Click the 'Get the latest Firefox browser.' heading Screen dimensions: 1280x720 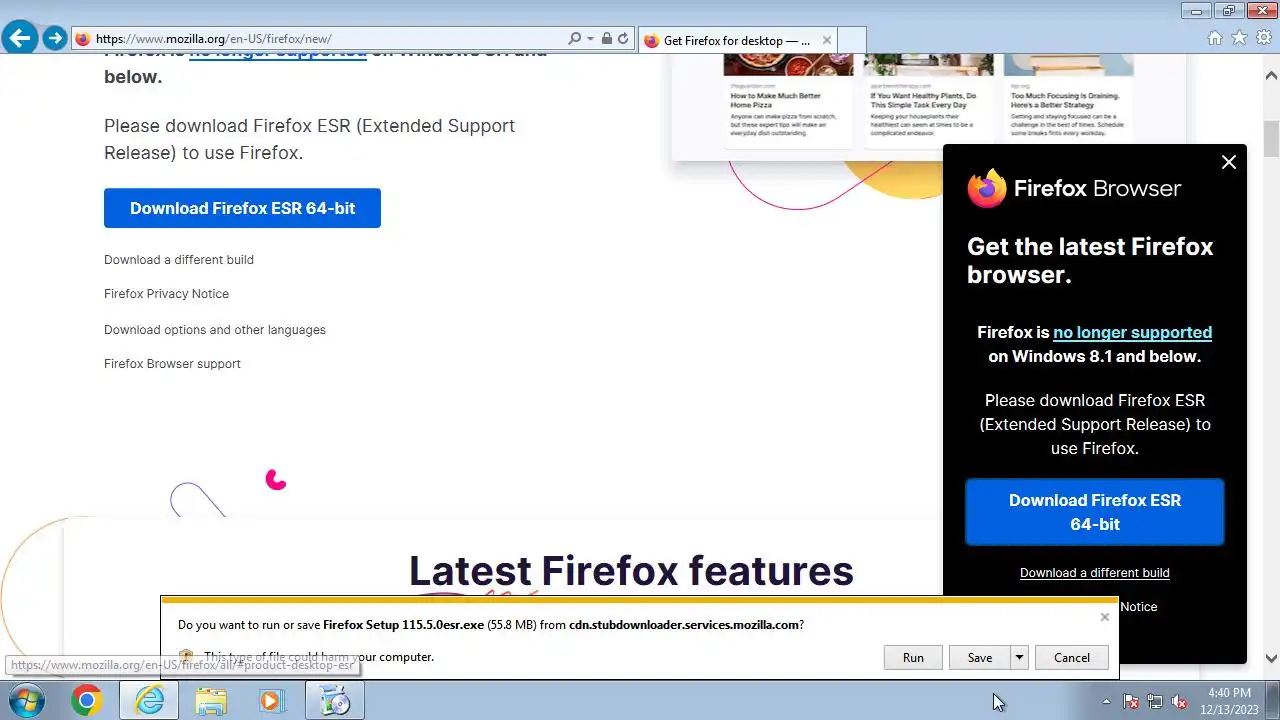(1090, 260)
